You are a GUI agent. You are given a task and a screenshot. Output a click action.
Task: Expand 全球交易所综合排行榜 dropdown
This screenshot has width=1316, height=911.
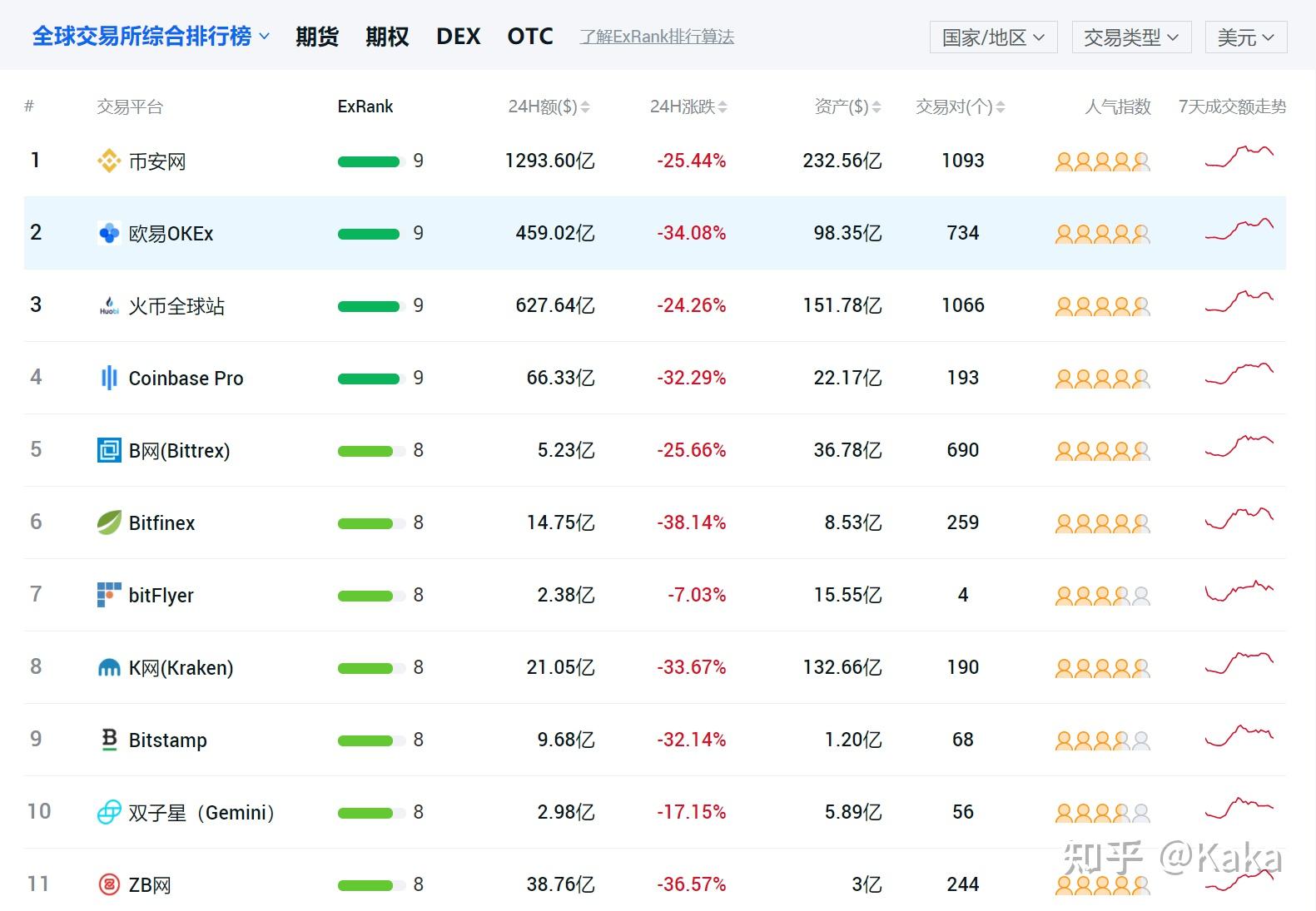(151, 37)
